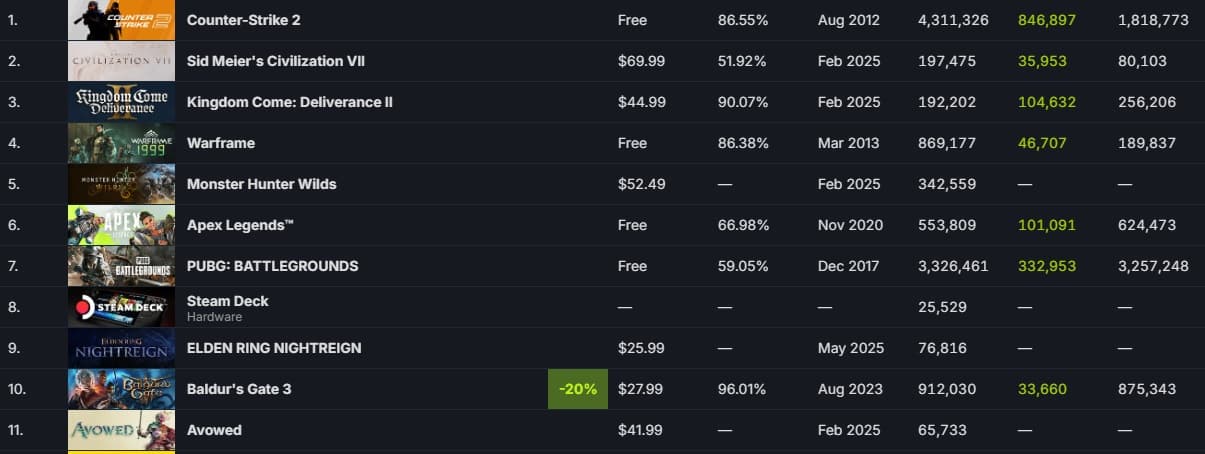Click the Sid Meier's Civilization VII title
The height and width of the screenshot is (454, 1205).
tap(275, 61)
